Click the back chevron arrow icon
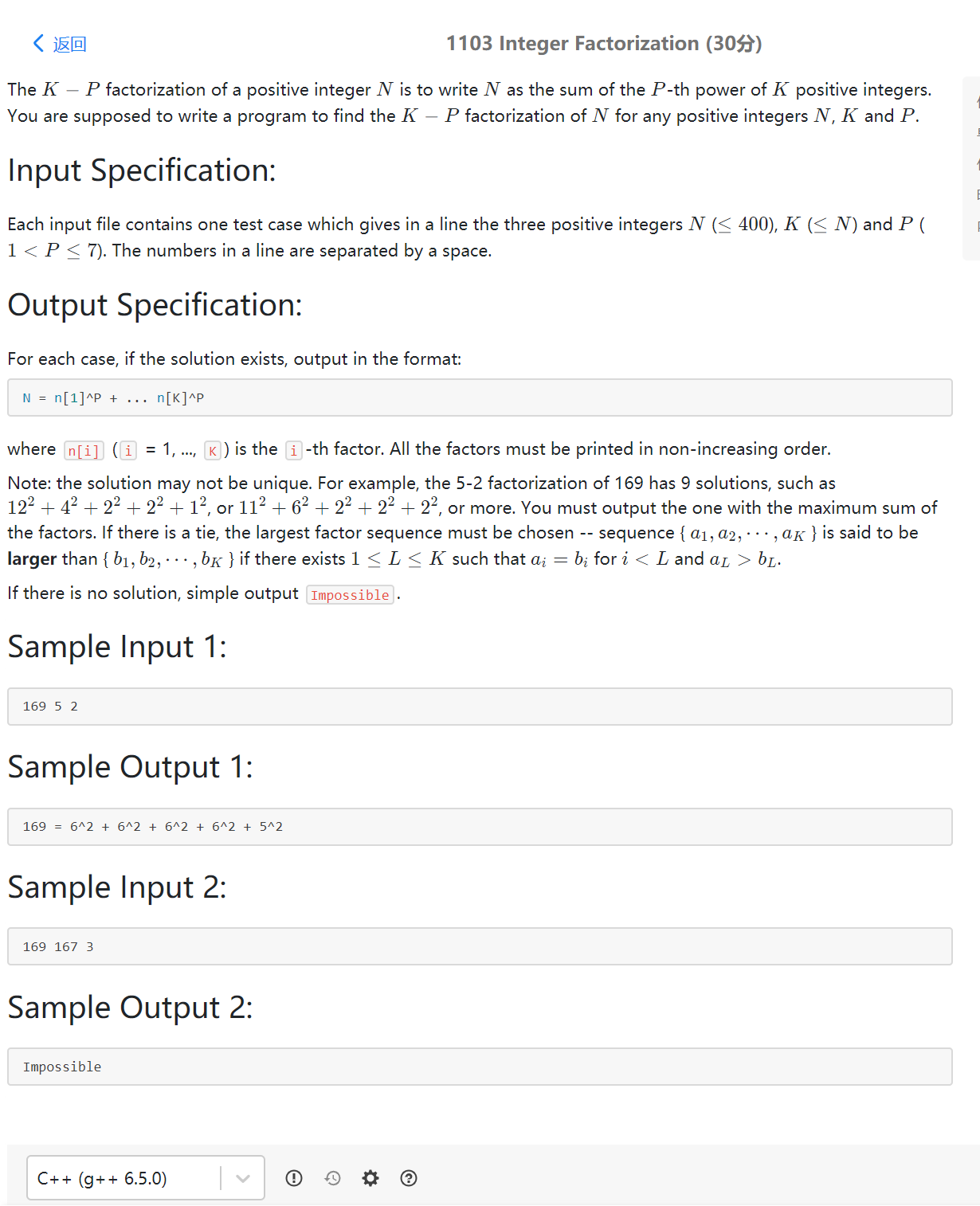This screenshot has width=980, height=1206. click(37, 44)
